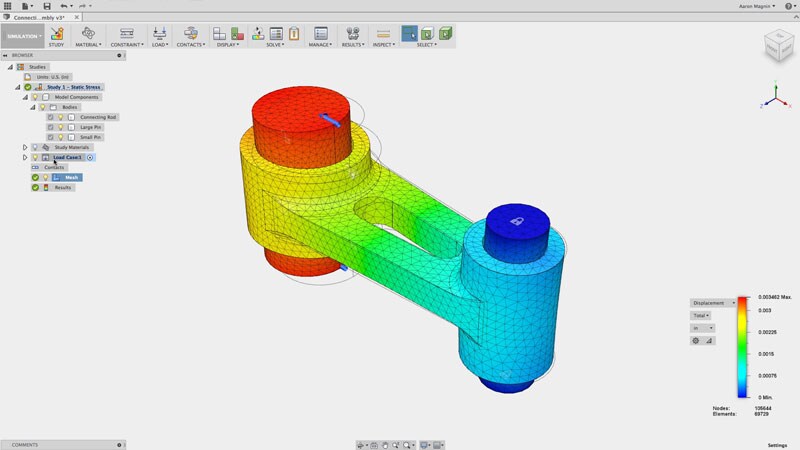Toggle Large Pin visibility lightbulb
This screenshot has width=800, height=450.
click(61, 127)
